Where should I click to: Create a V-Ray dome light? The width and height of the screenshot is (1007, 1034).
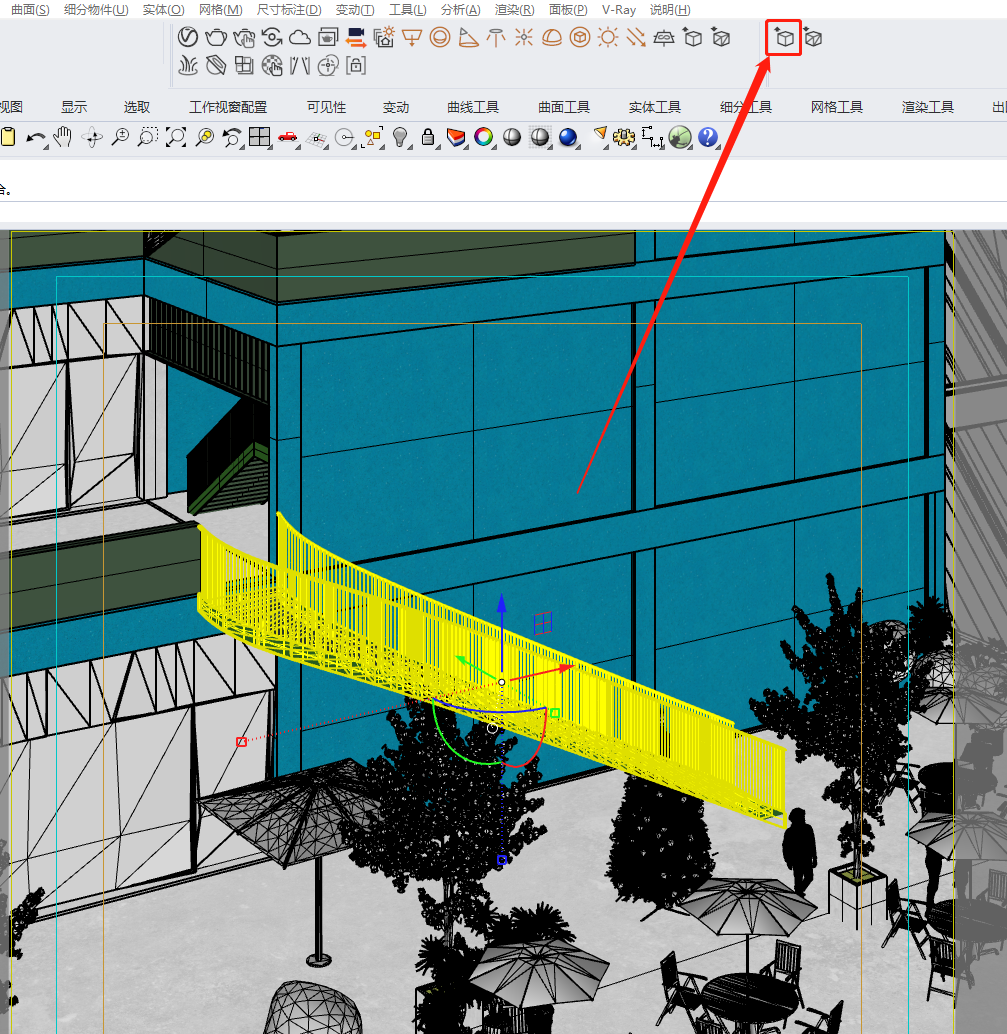pos(551,38)
